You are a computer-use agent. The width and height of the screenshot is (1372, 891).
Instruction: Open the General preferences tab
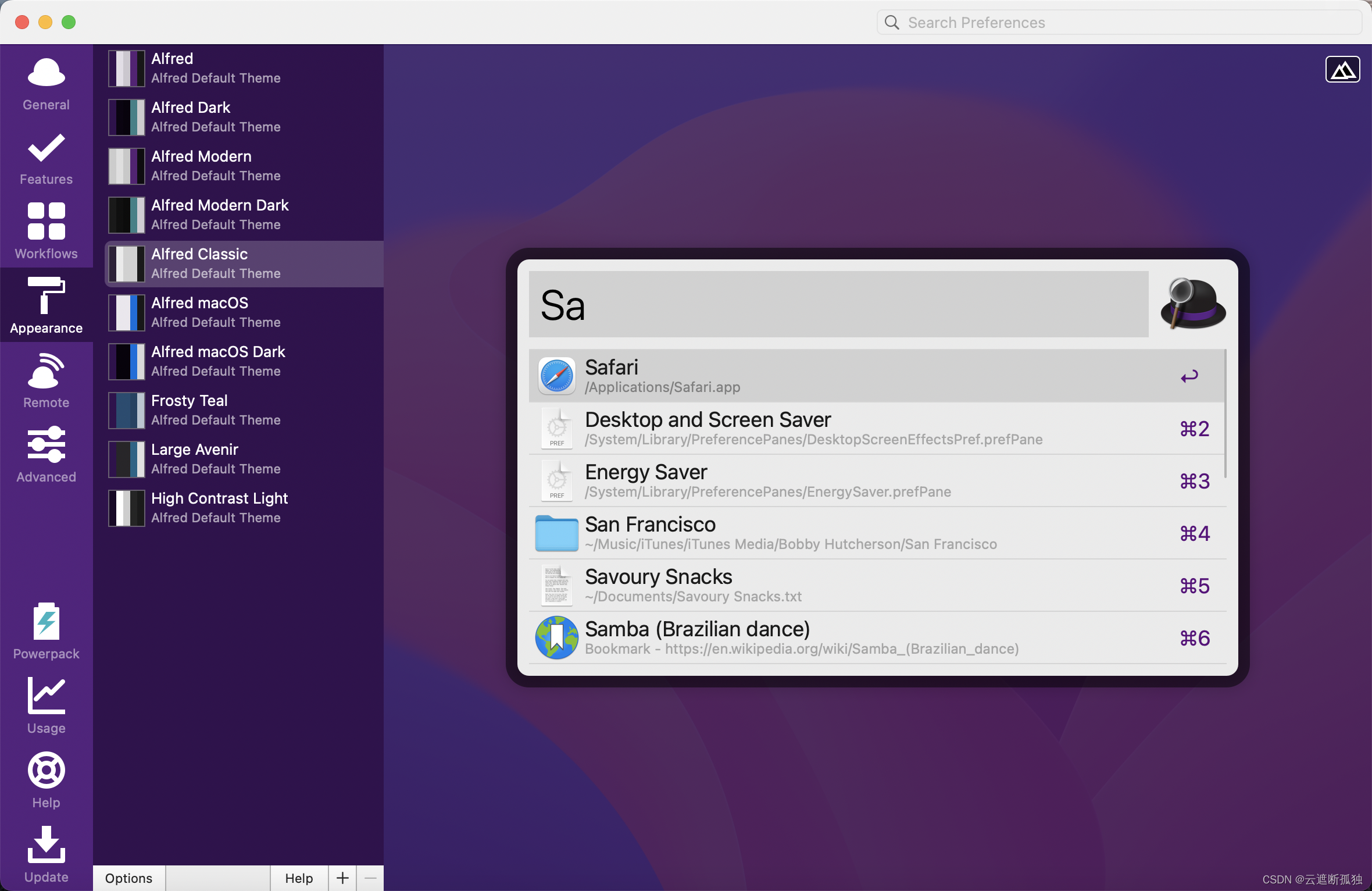[x=46, y=83]
